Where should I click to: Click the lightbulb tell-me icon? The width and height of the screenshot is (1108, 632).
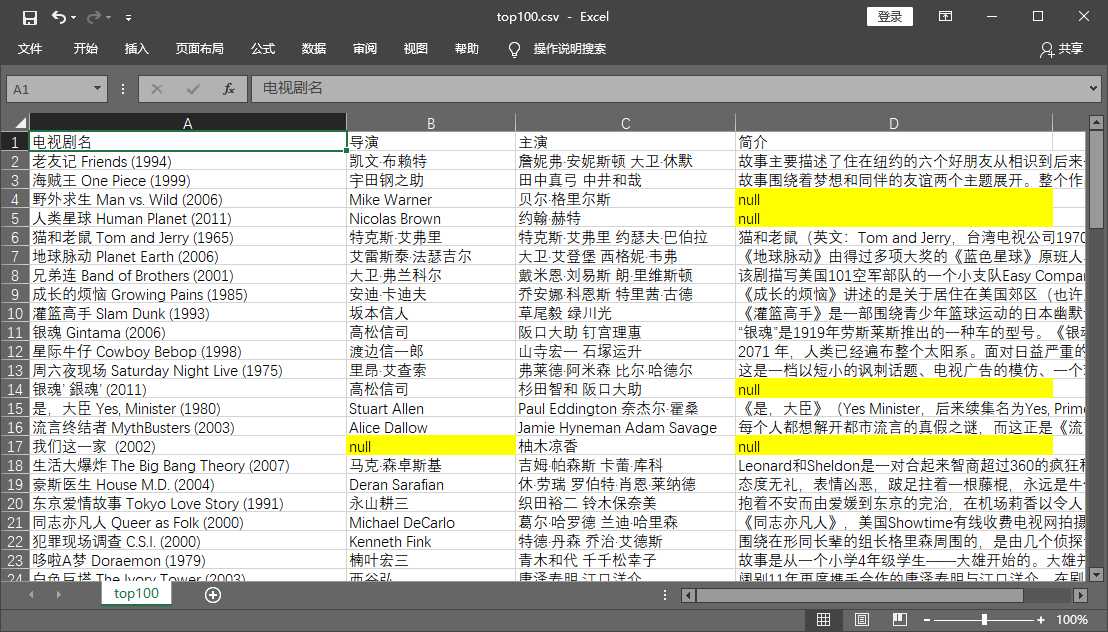(x=514, y=49)
